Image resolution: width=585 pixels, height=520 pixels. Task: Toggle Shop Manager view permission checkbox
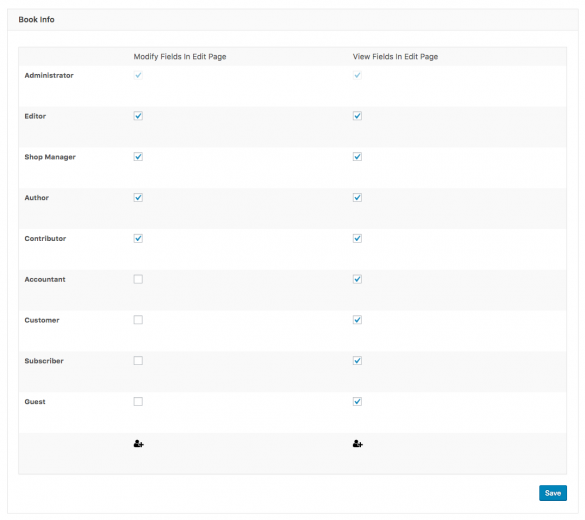click(x=357, y=156)
